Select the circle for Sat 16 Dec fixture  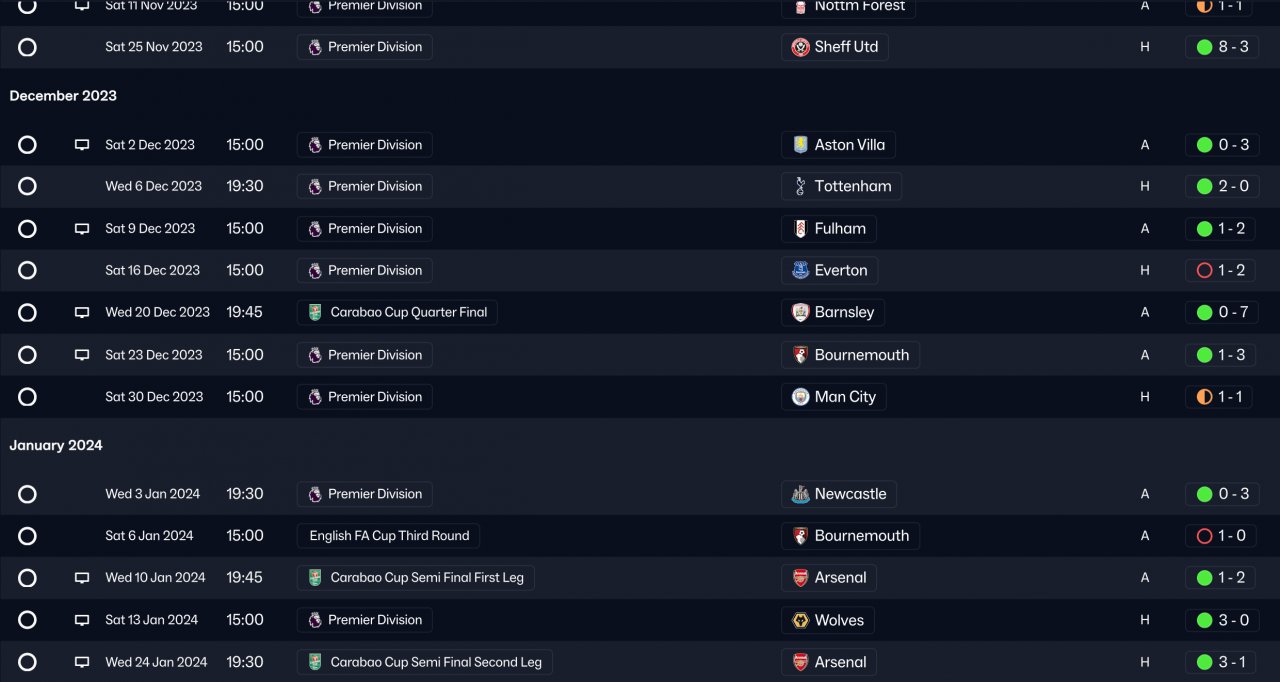tap(27, 270)
